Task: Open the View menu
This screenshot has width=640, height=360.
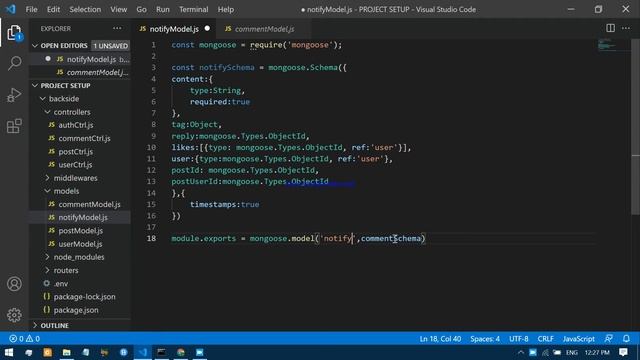Action: [118, 9]
